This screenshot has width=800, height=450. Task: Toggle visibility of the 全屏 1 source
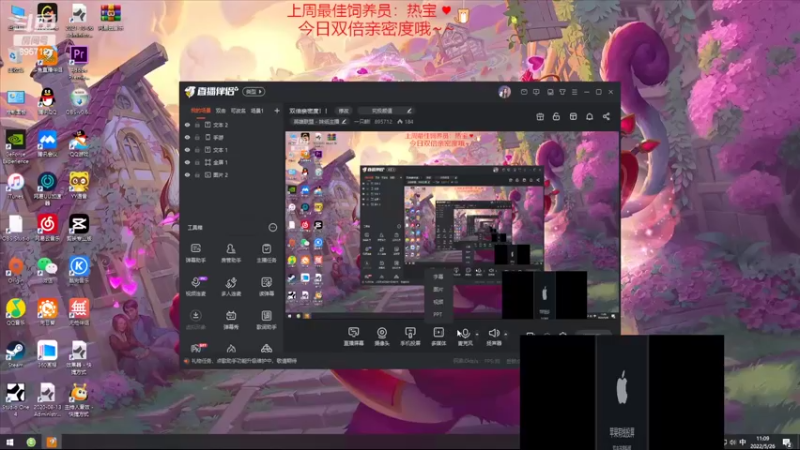tap(187, 162)
